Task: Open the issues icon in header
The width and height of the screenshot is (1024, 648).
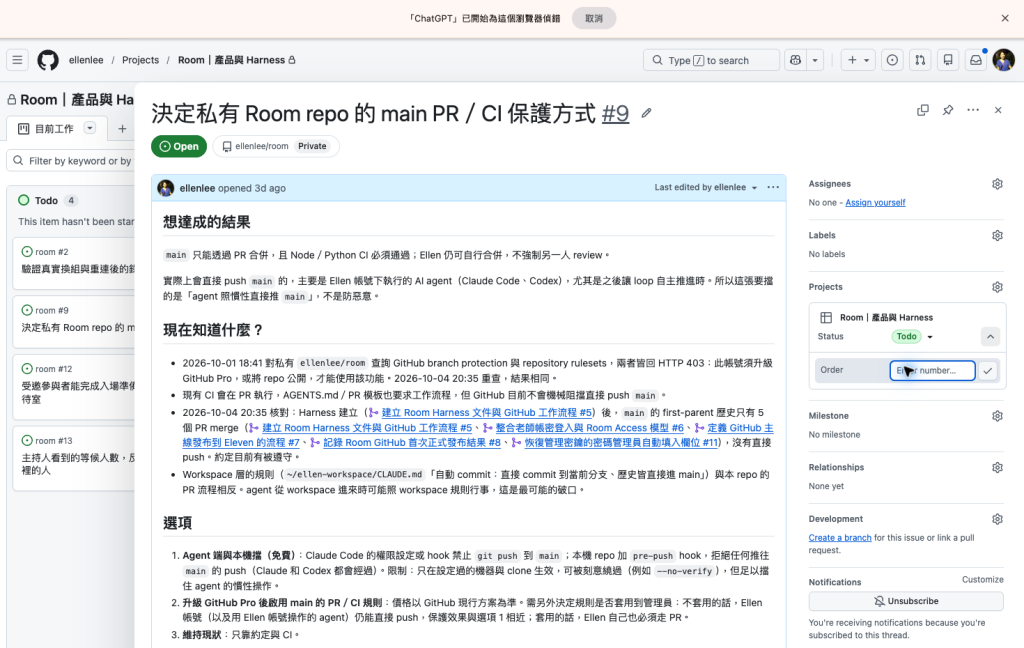Action: tap(892, 60)
